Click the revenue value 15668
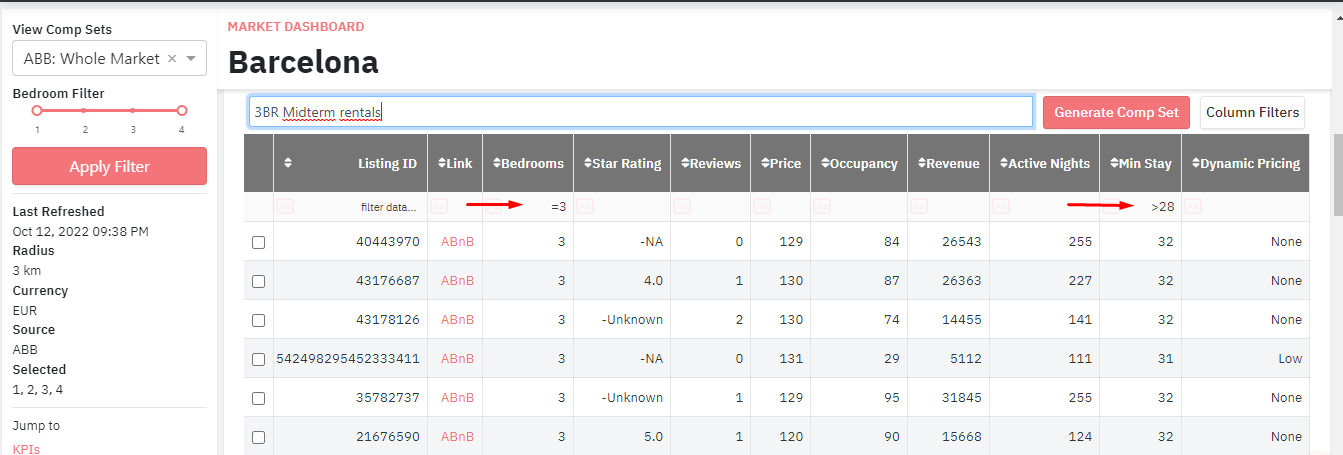 pyautogui.click(x=961, y=437)
